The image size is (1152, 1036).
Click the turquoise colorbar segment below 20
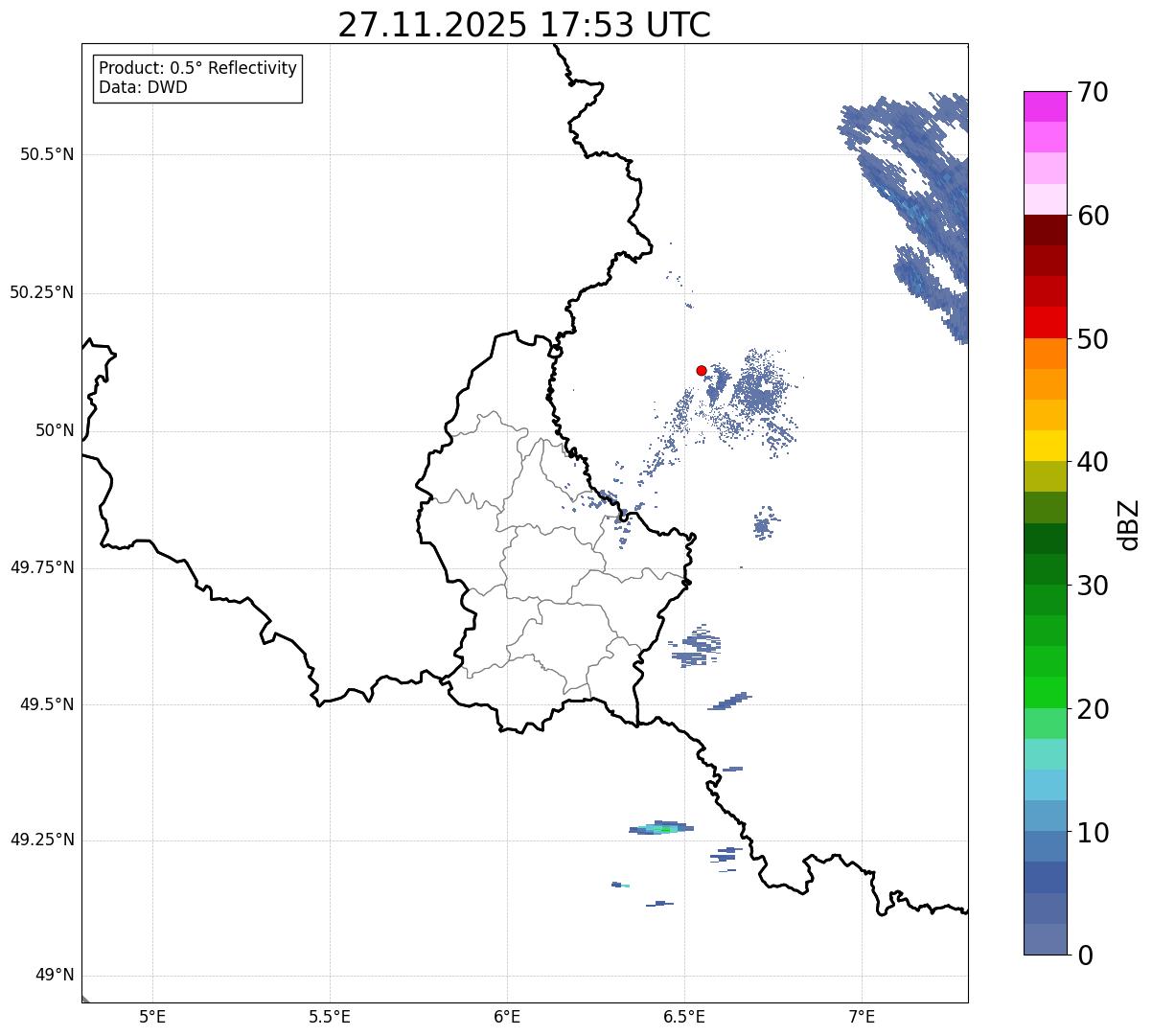(x=1046, y=754)
